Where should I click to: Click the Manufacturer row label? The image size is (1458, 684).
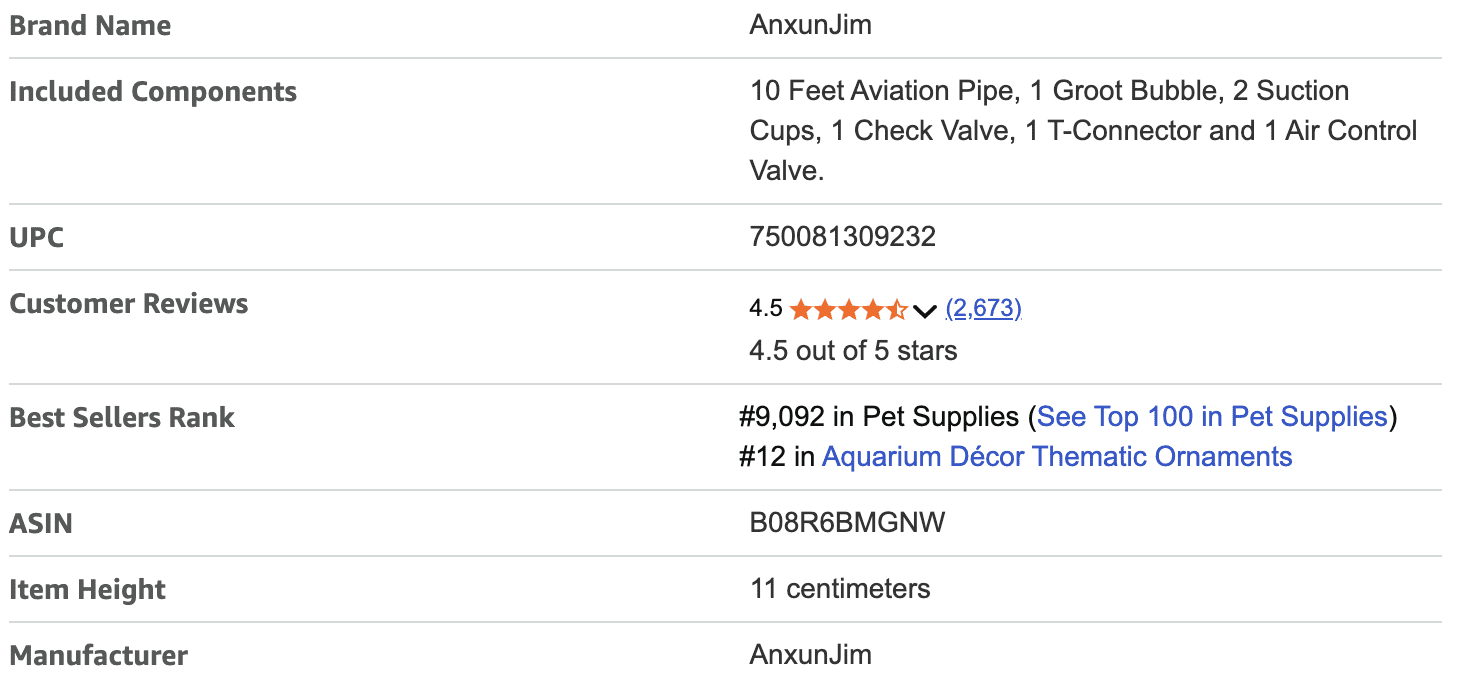tap(98, 656)
